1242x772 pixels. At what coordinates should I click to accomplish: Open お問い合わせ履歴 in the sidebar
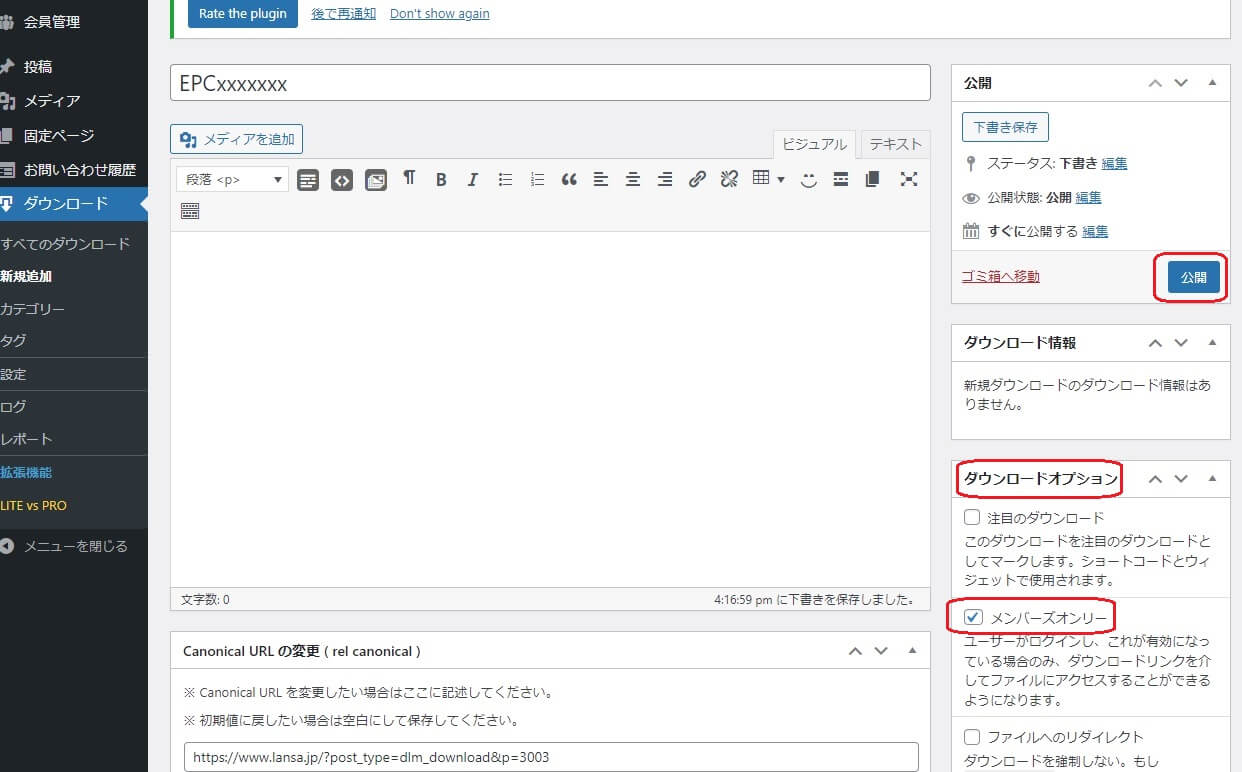(74, 170)
